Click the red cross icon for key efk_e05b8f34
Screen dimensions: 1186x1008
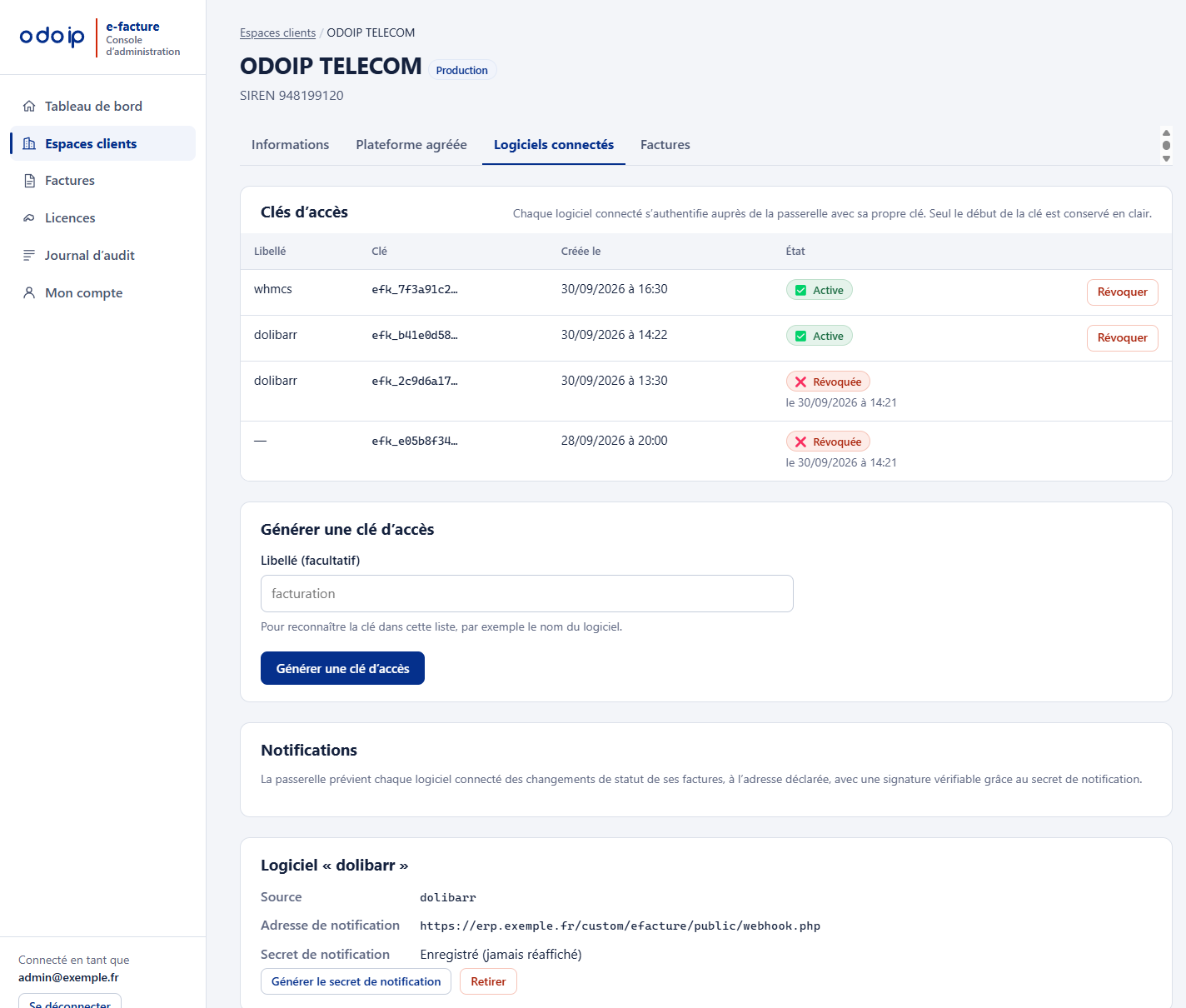pos(800,442)
